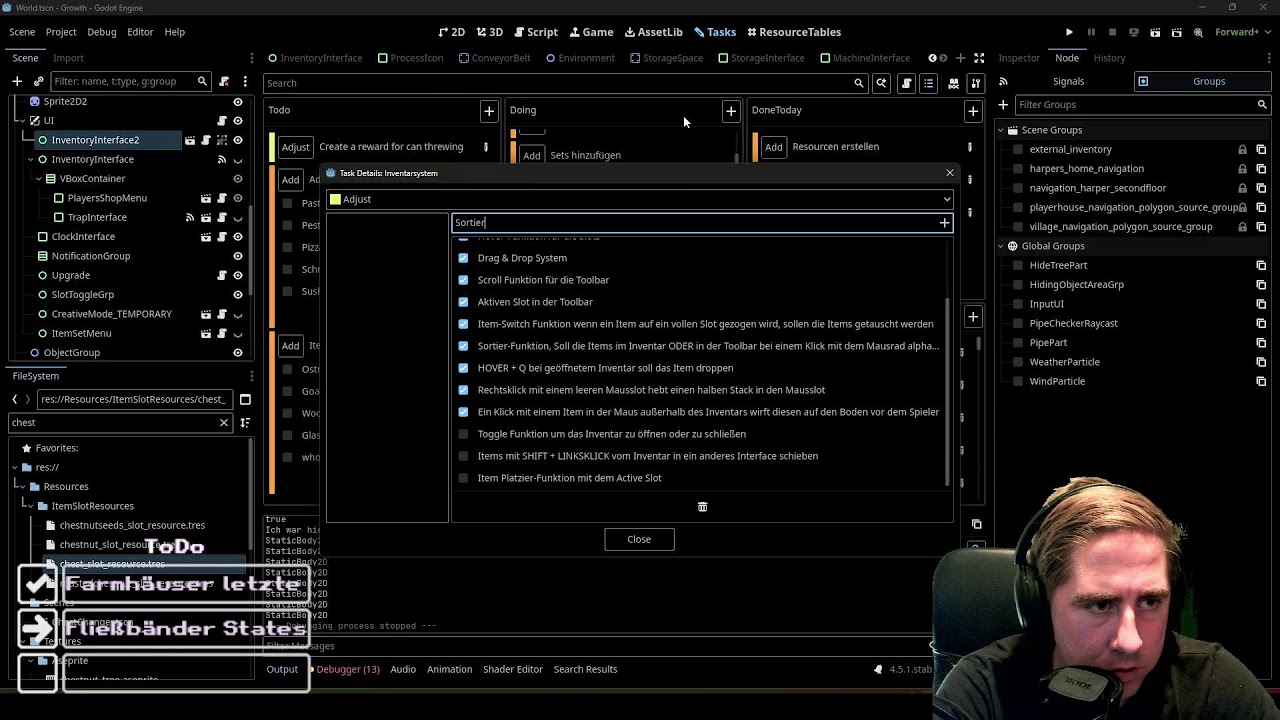This screenshot has width=1280, height=720.
Task: Switch to the AssetLib workspace
Action: [x=654, y=32]
